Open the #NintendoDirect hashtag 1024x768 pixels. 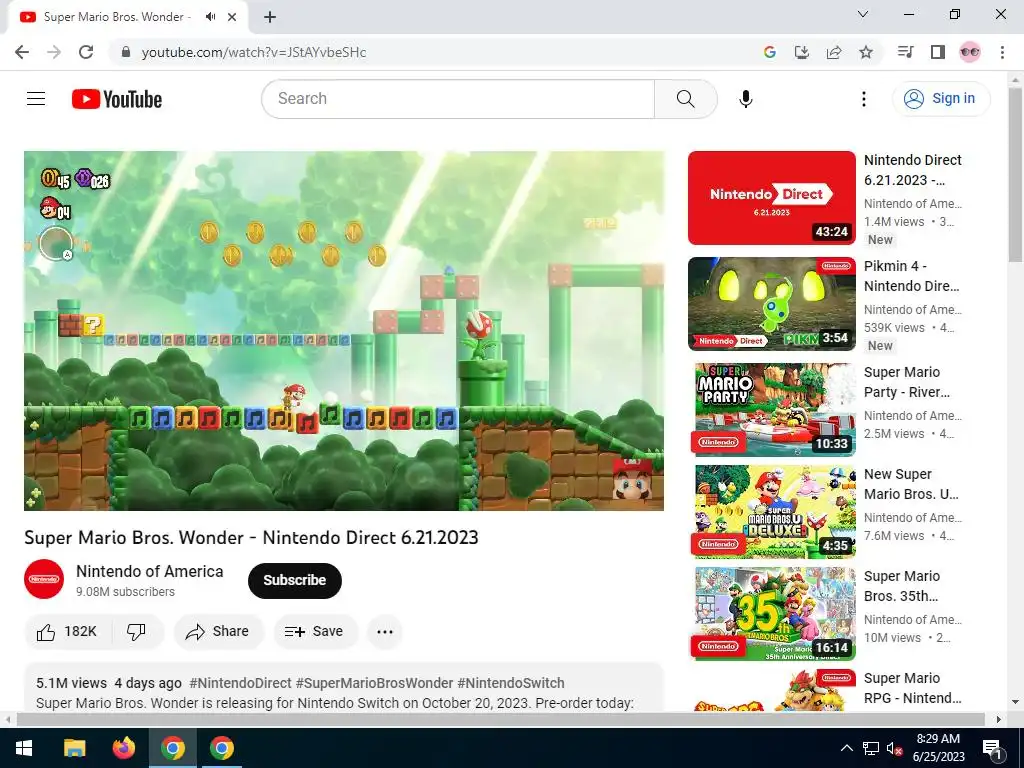[240, 683]
